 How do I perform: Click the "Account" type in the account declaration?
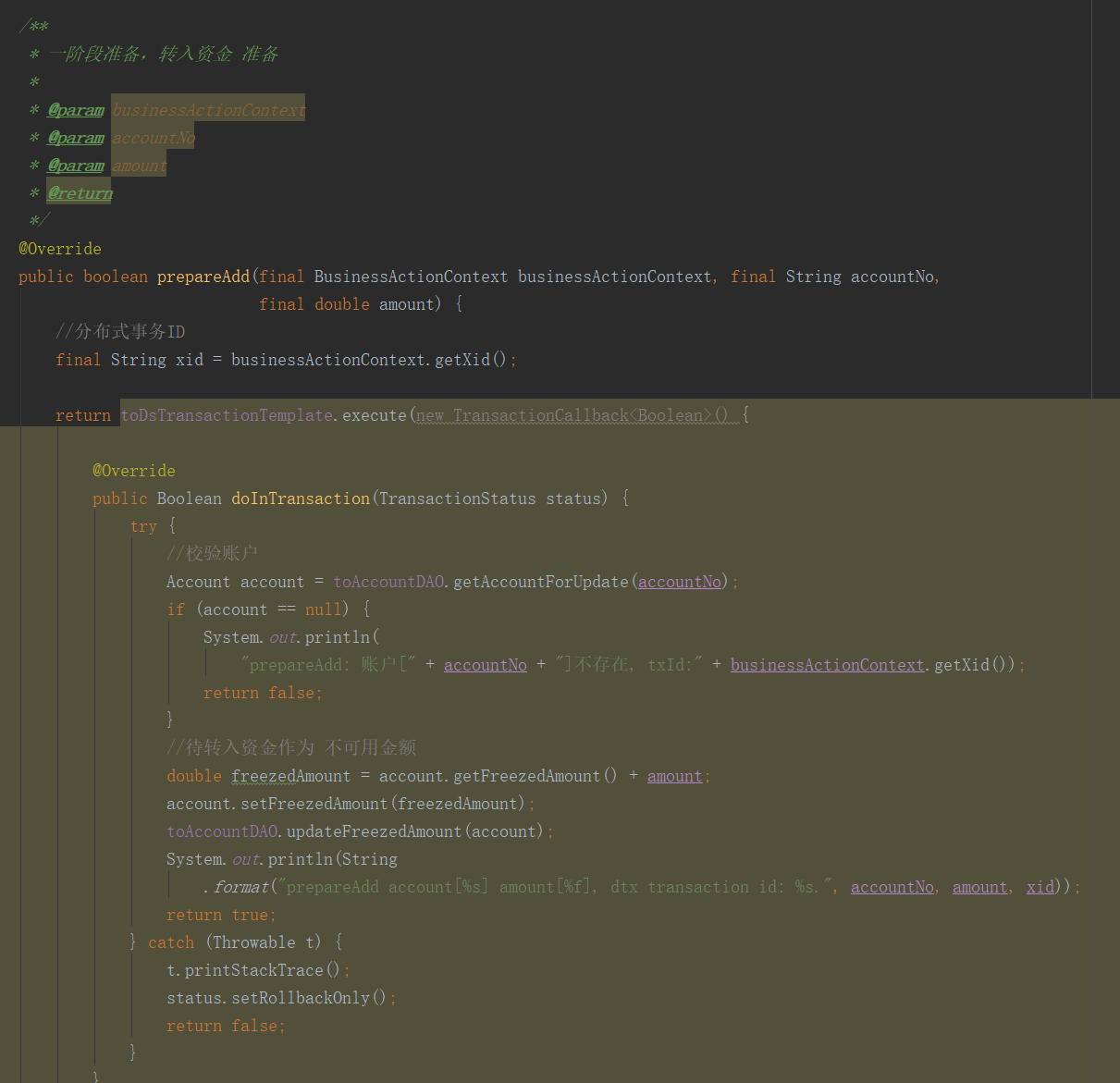tap(199, 582)
